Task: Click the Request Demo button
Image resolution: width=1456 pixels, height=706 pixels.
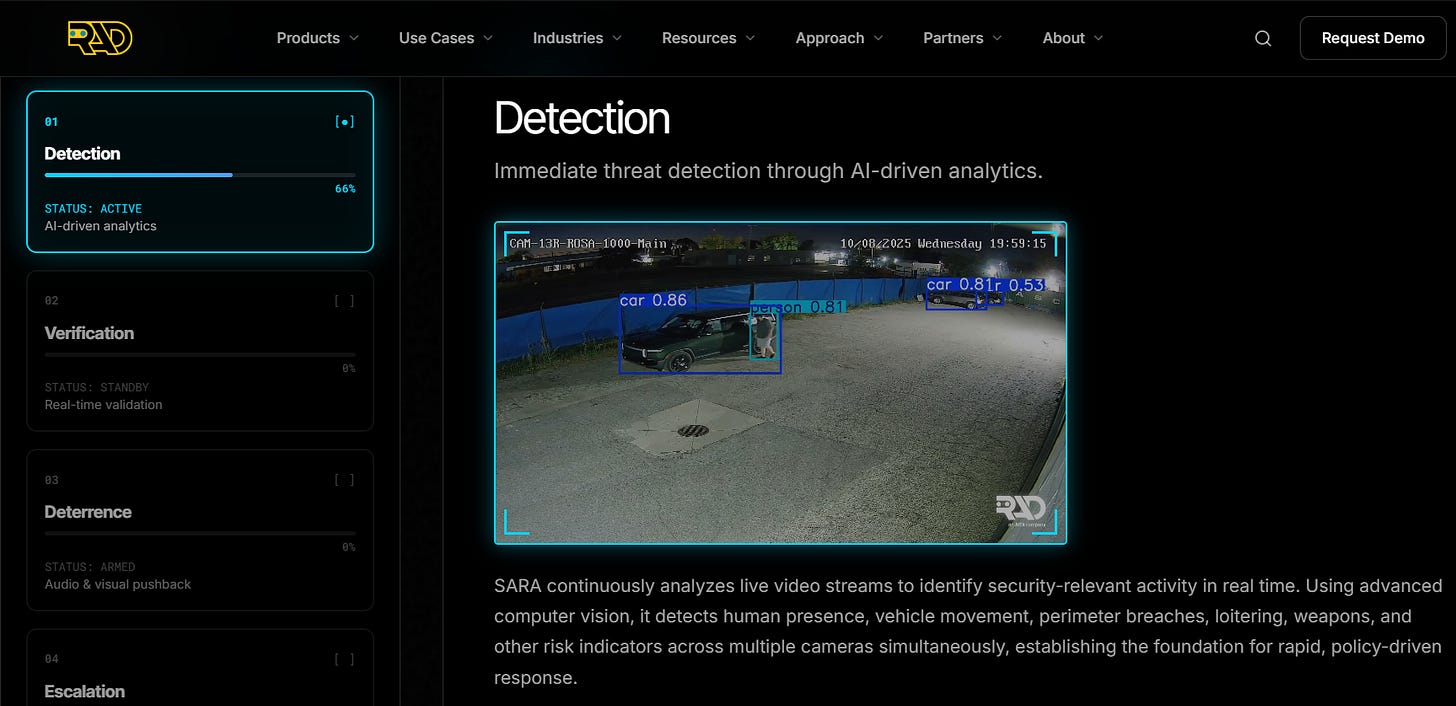Action: coord(1373,38)
